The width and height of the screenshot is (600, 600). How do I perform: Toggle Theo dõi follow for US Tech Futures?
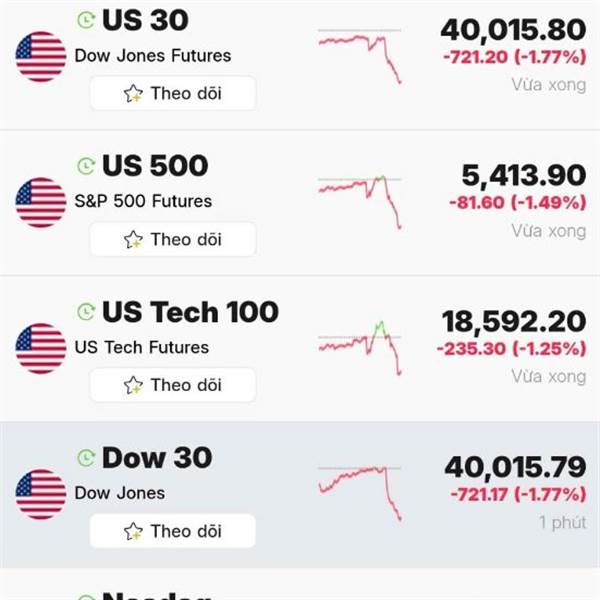pyautogui.click(x=172, y=385)
